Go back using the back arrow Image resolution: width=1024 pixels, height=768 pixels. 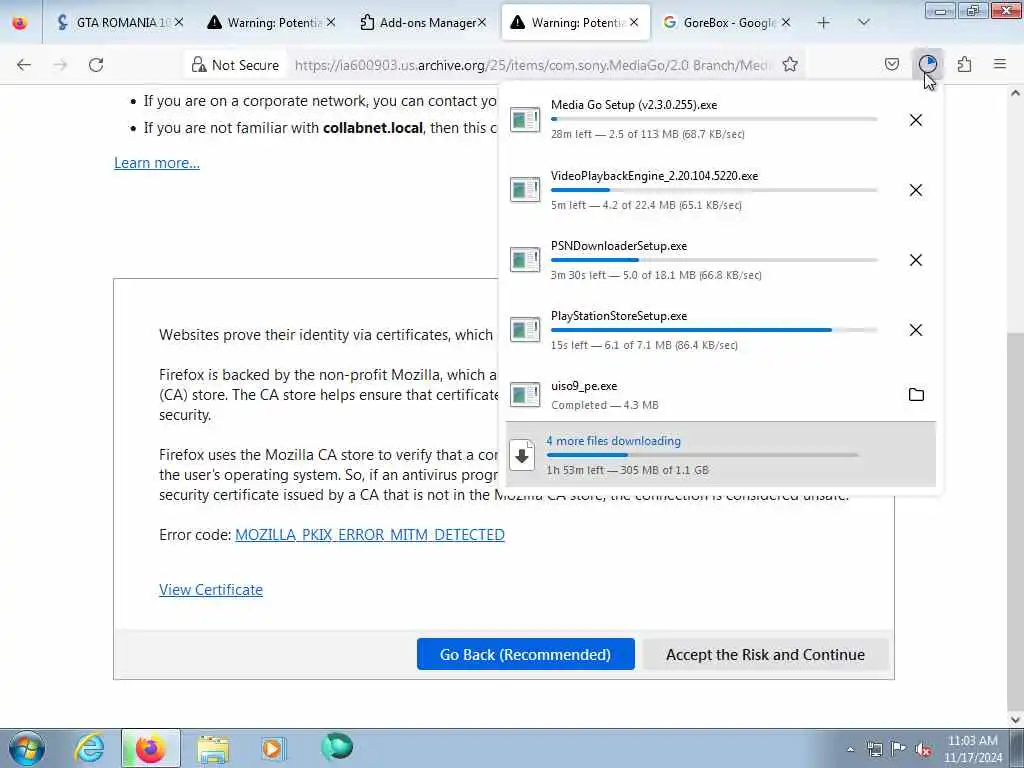24,65
